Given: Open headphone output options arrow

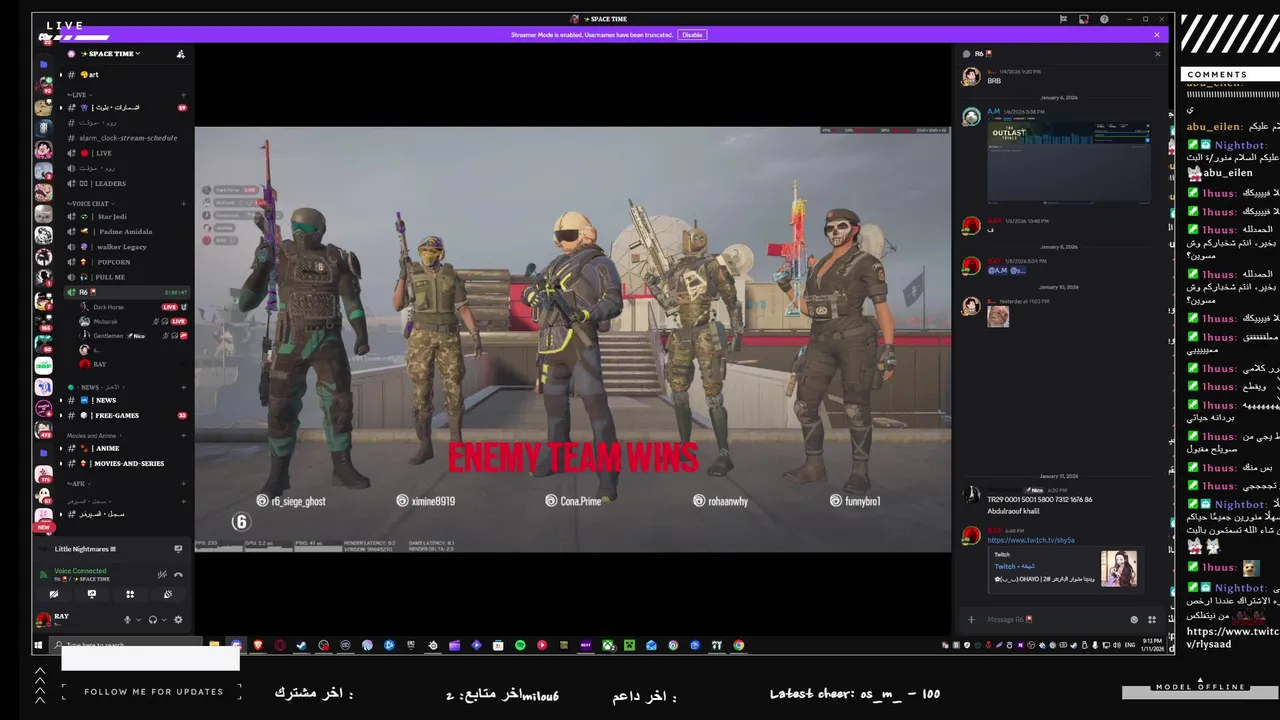Looking at the screenshot, I should click(164, 620).
